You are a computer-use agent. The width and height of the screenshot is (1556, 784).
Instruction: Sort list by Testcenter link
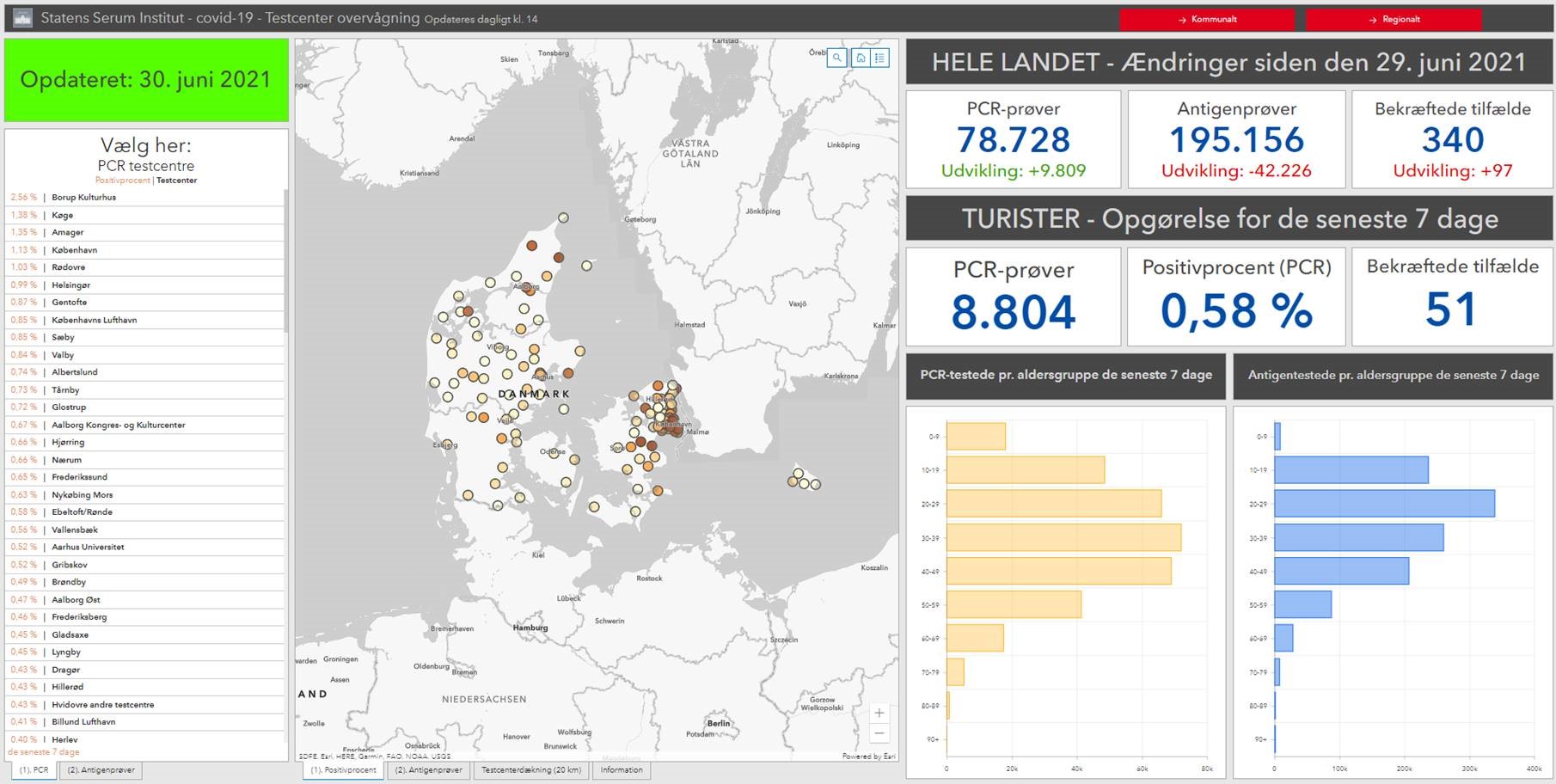click(x=178, y=181)
